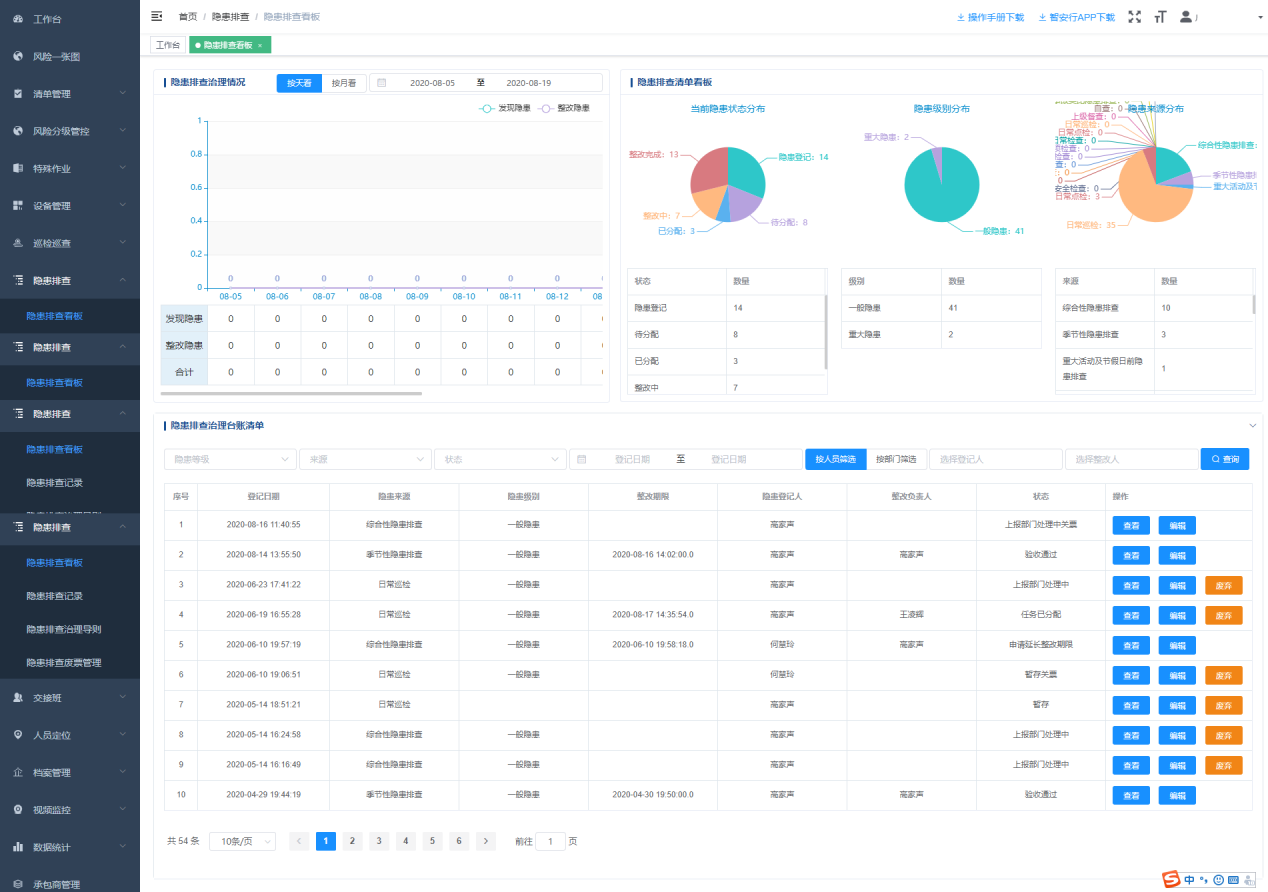Open the 来源 filter dropdown
Screen dimensions: 1268x892
pyautogui.click(x=365, y=459)
